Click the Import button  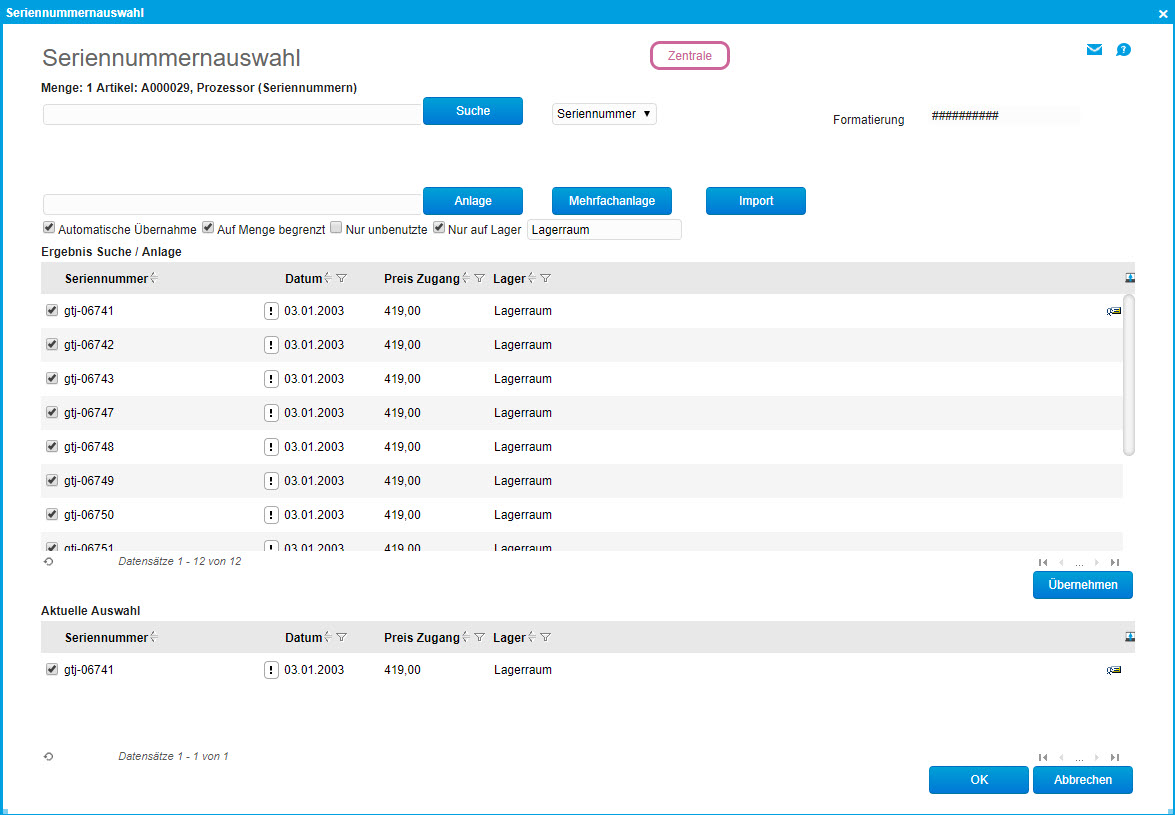pos(755,201)
